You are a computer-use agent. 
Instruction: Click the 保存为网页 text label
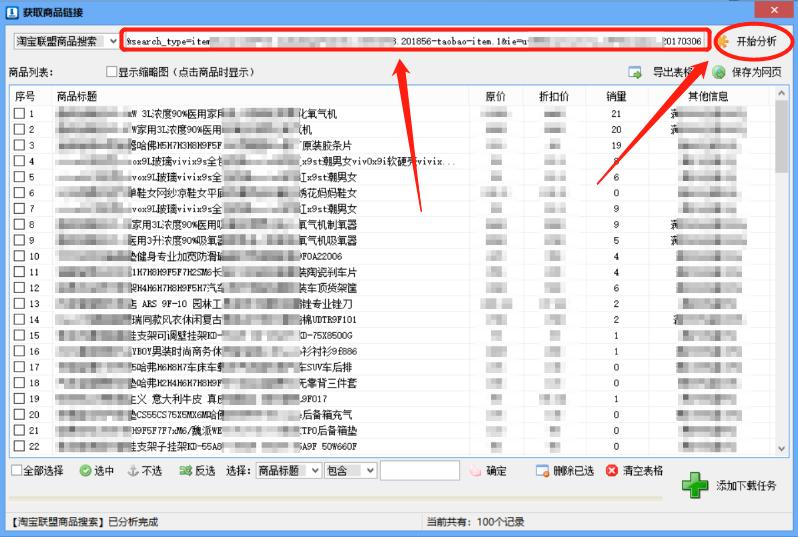click(x=756, y=72)
